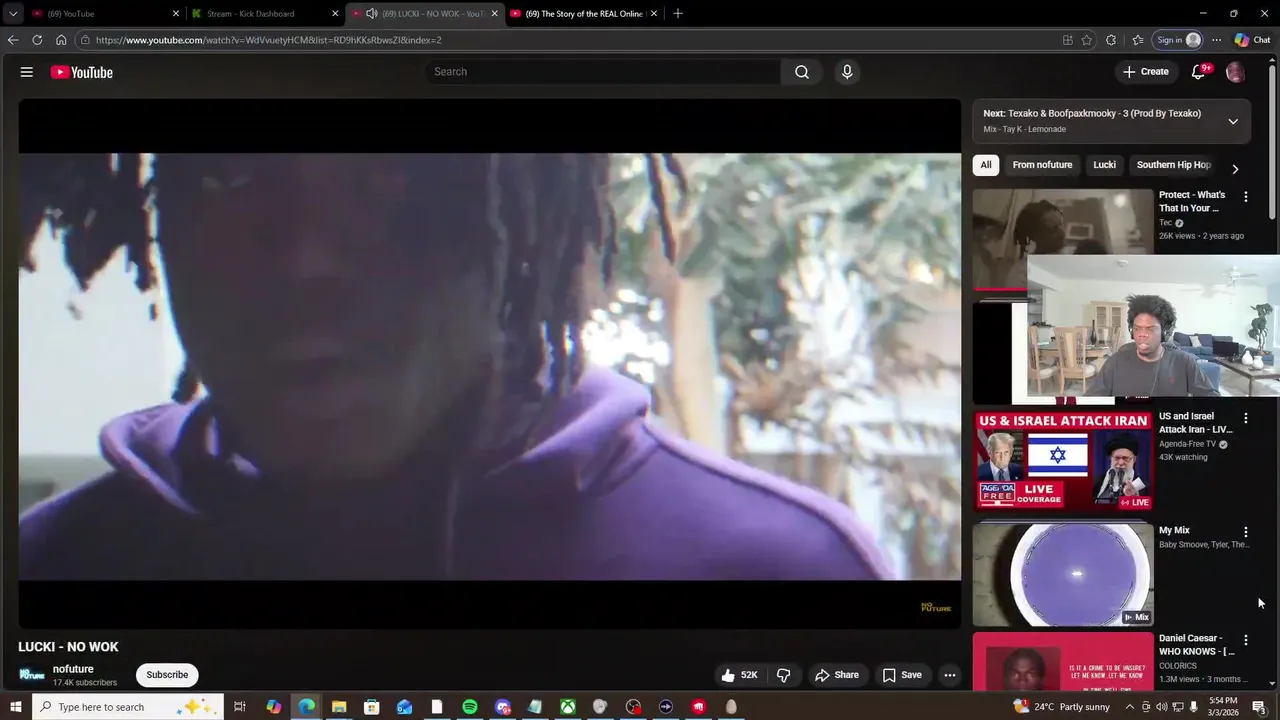The width and height of the screenshot is (1280, 720).
Task: Show hidden system tray icons
Action: [x=1130, y=707]
